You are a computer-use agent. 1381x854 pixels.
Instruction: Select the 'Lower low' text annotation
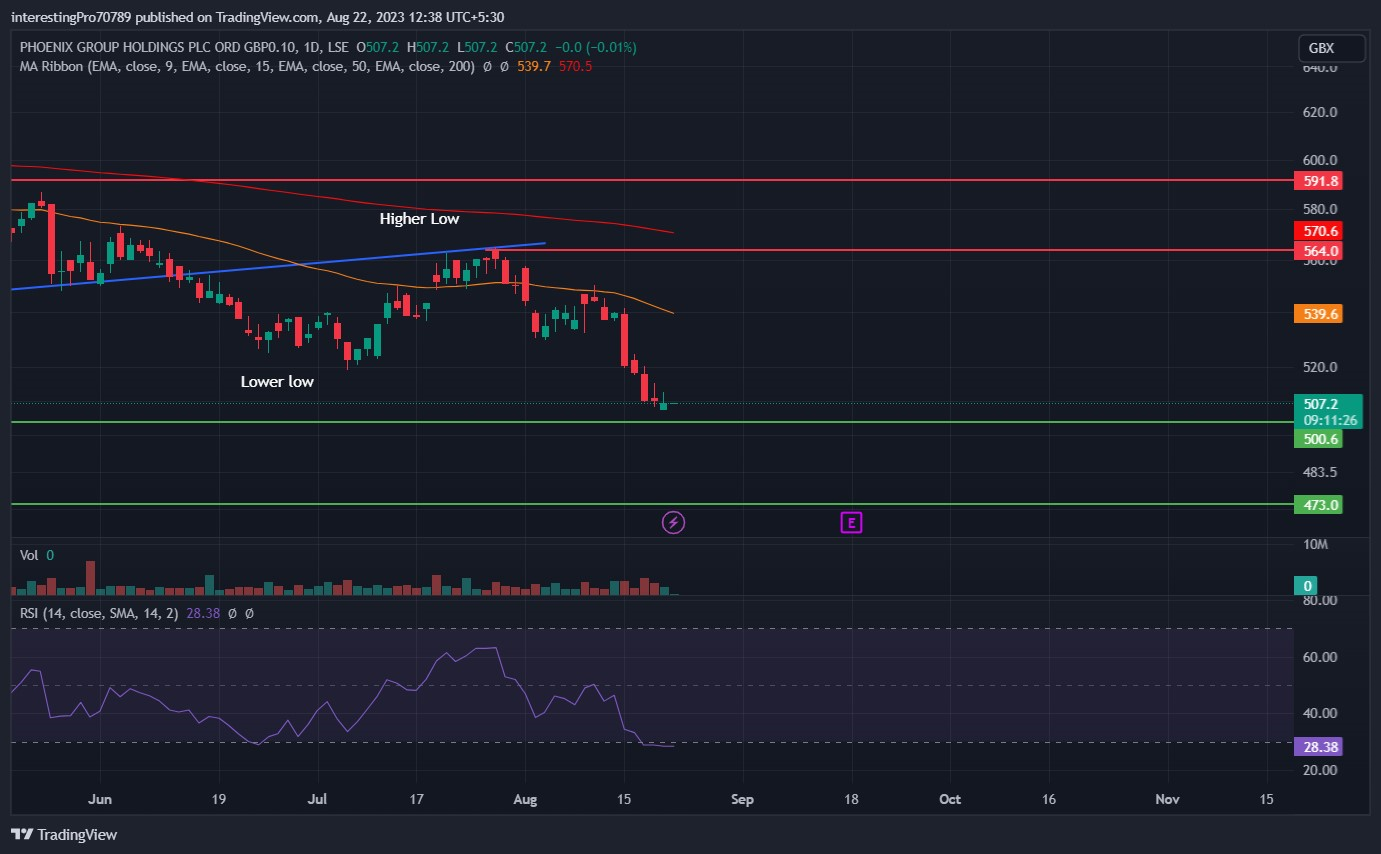[x=277, y=381]
